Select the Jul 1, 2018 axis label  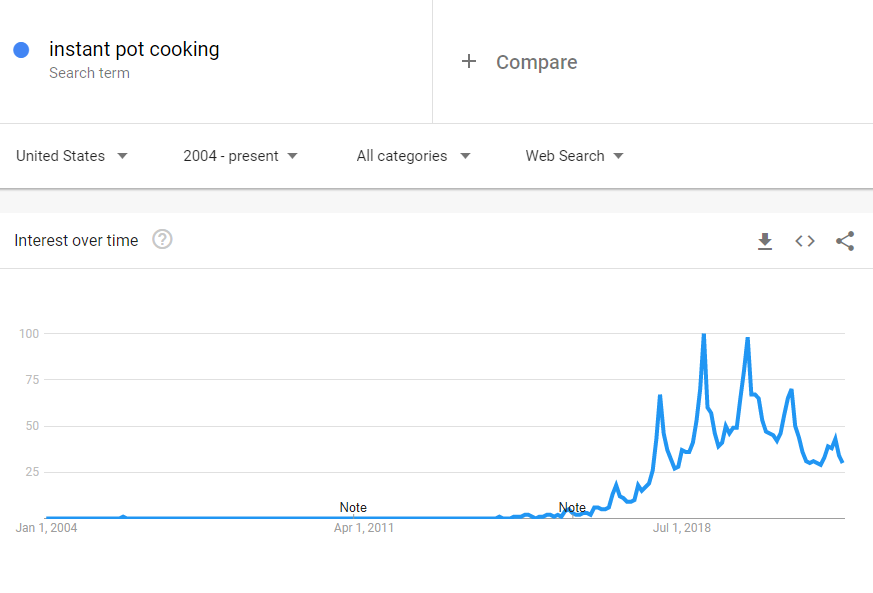coord(681,528)
